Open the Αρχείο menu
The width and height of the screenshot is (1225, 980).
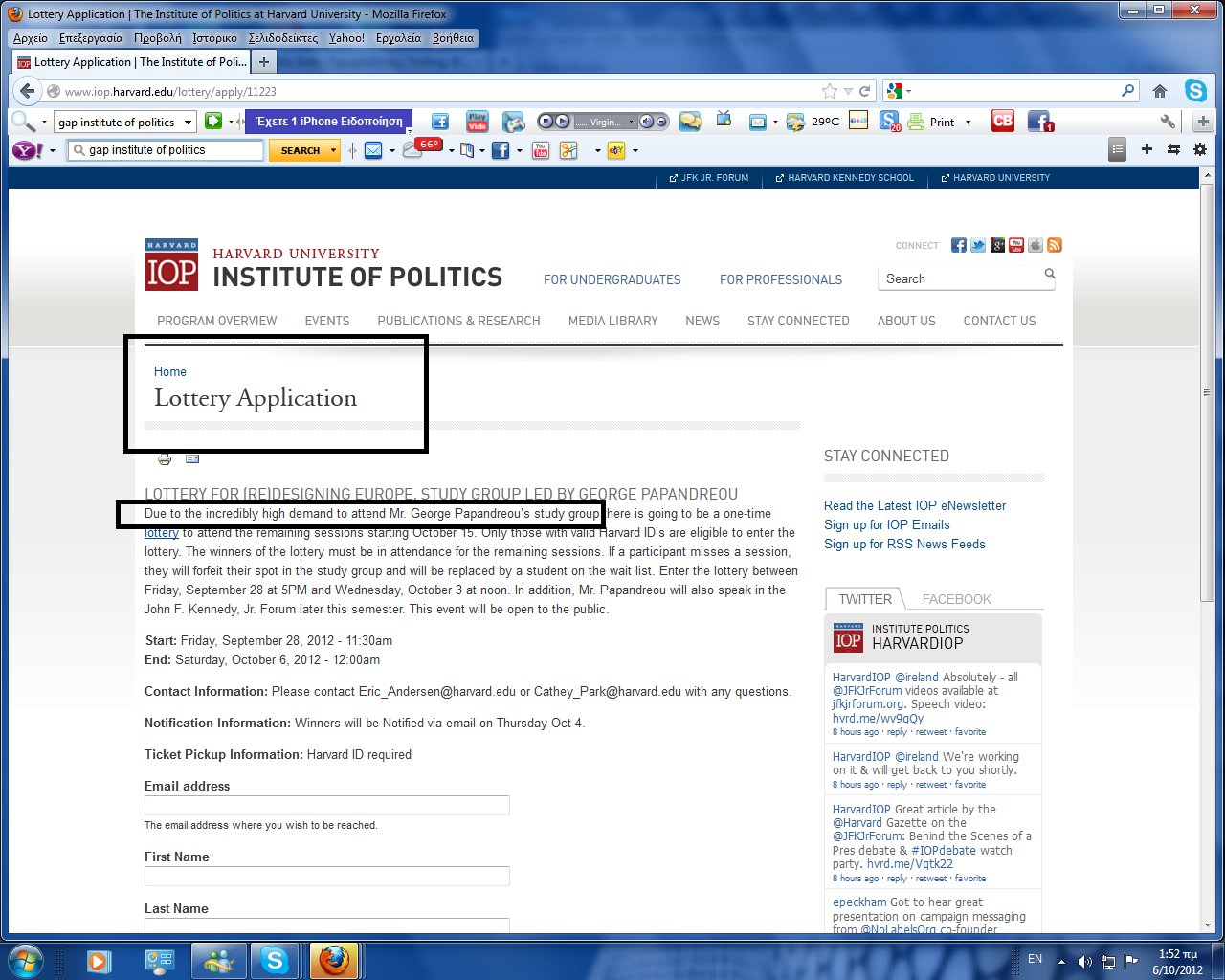click(x=31, y=38)
